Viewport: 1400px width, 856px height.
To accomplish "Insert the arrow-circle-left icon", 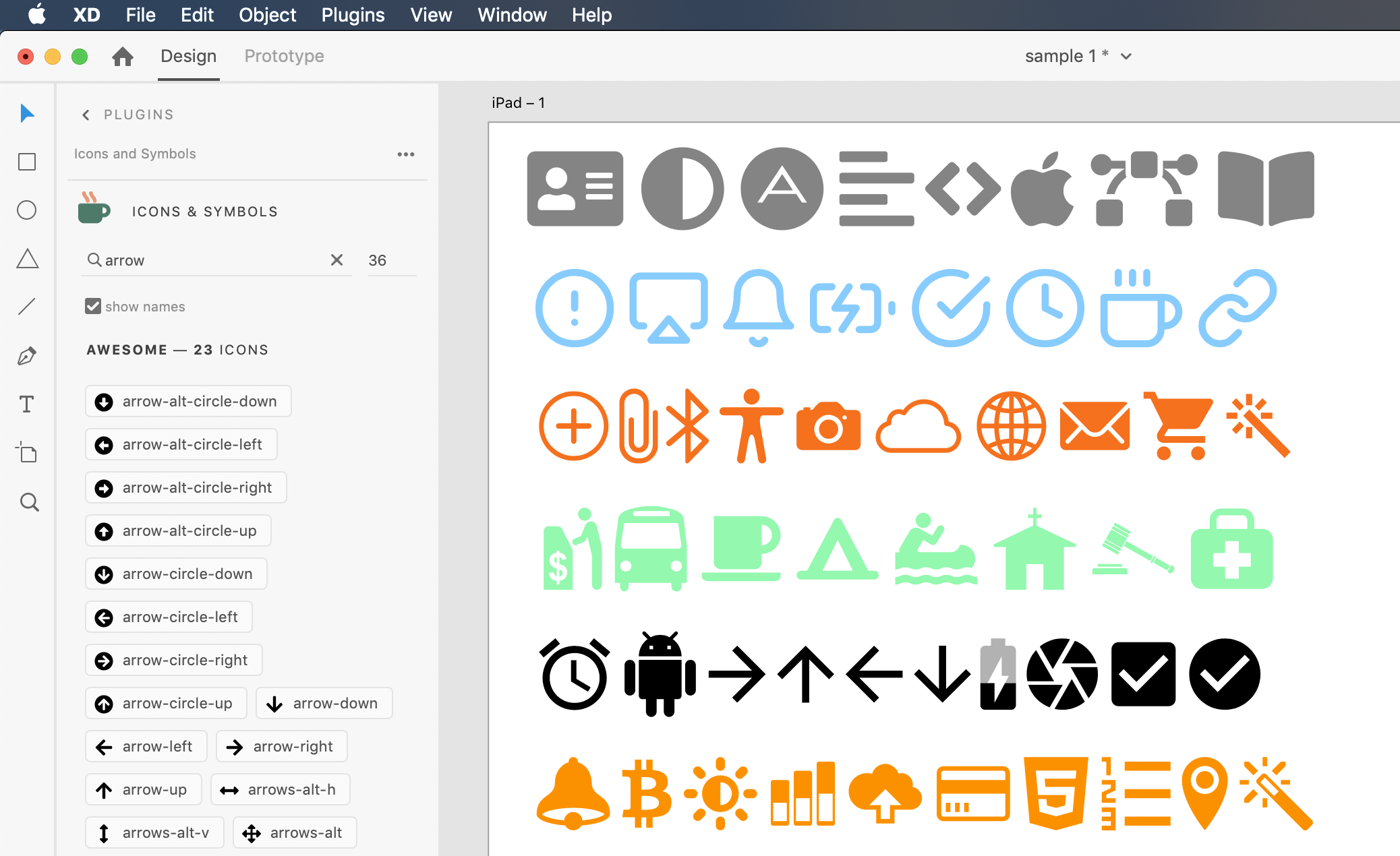I will pyautogui.click(x=169, y=617).
